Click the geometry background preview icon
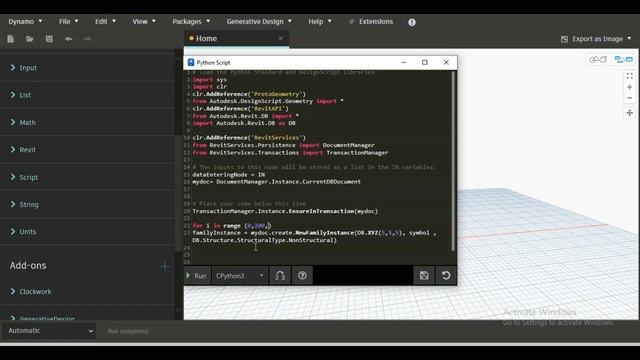The height and width of the screenshot is (360, 640). 598,60
